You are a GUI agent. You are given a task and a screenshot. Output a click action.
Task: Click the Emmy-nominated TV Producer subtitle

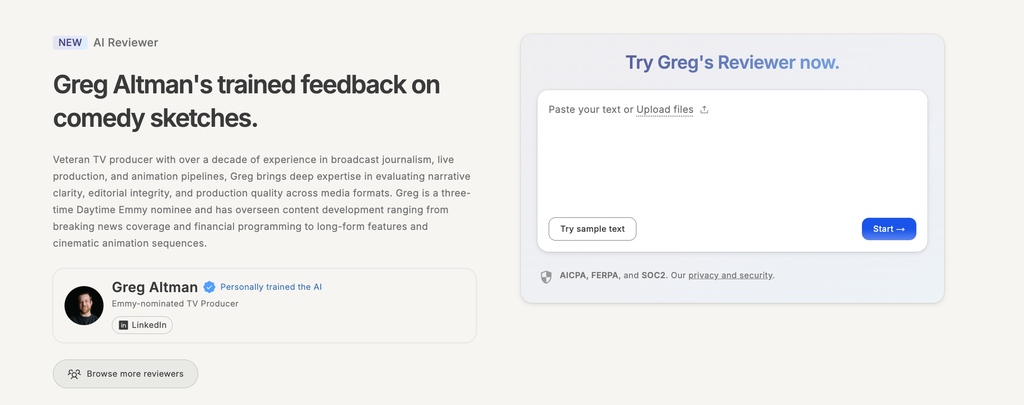175,304
